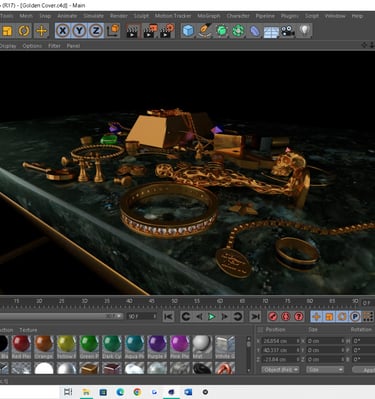375x399 pixels.
Task: Open the Render menu
Action: pos(119,16)
